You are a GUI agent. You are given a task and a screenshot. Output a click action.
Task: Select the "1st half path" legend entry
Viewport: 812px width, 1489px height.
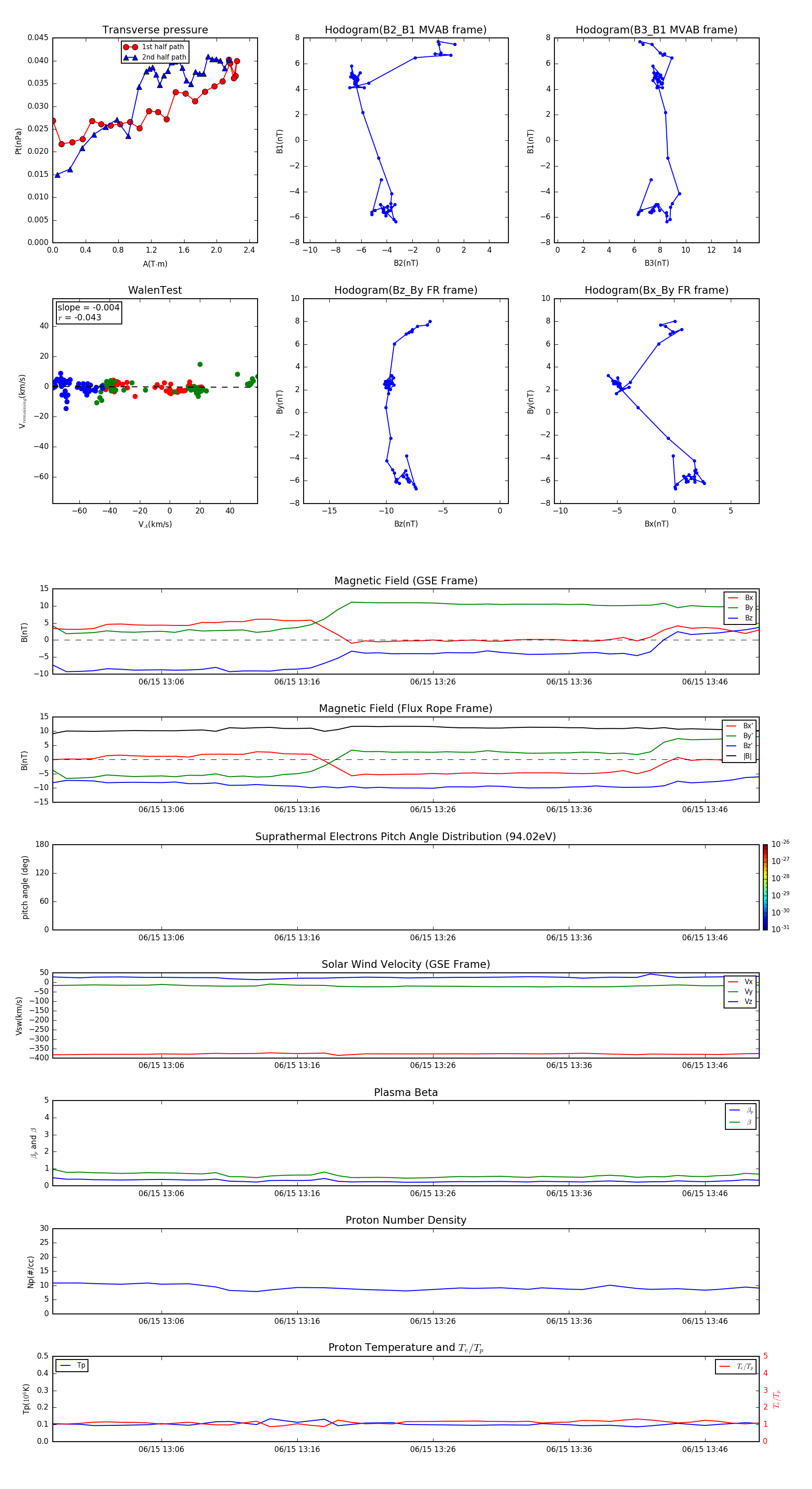point(155,47)
